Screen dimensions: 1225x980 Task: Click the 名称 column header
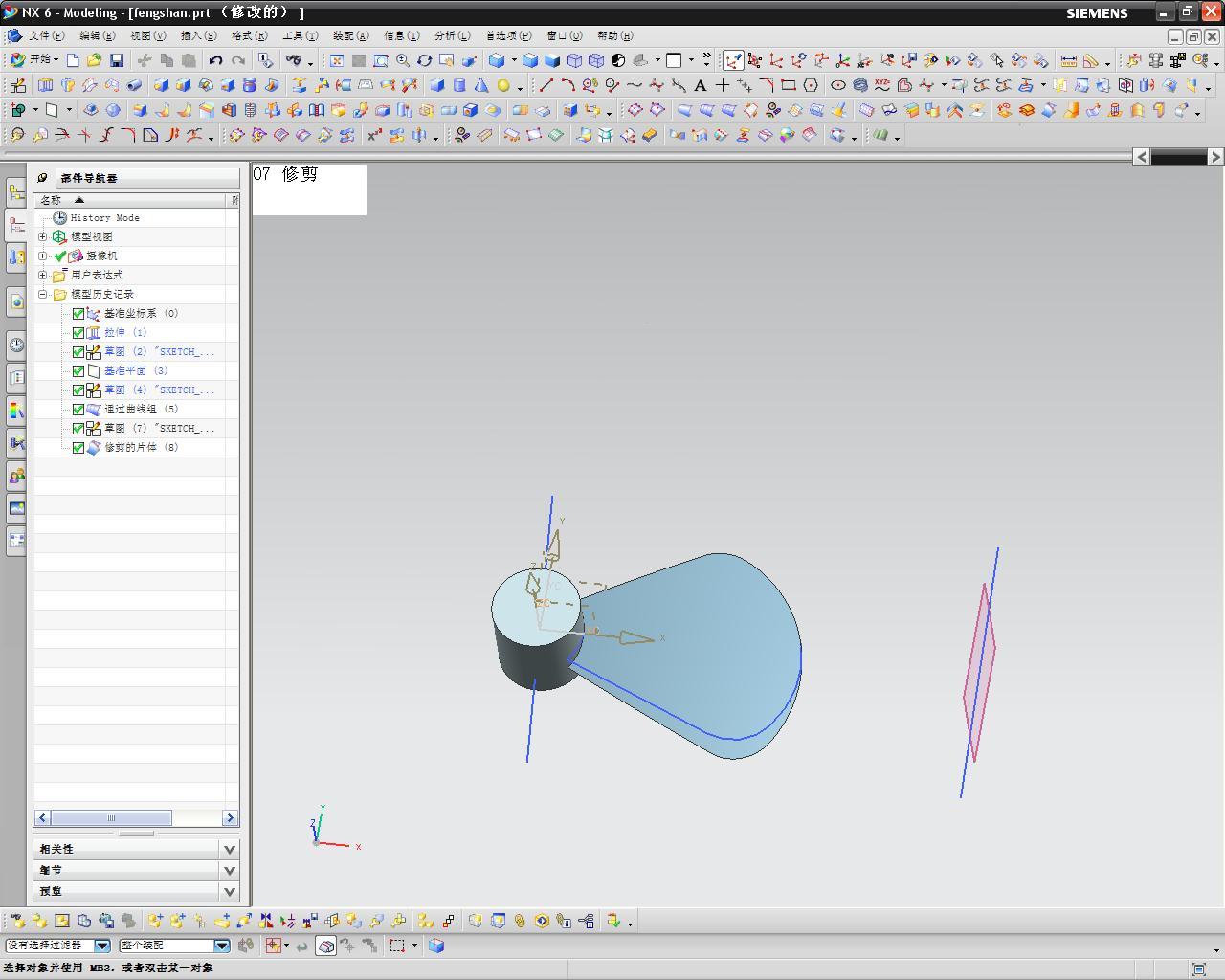click(131, 200)
